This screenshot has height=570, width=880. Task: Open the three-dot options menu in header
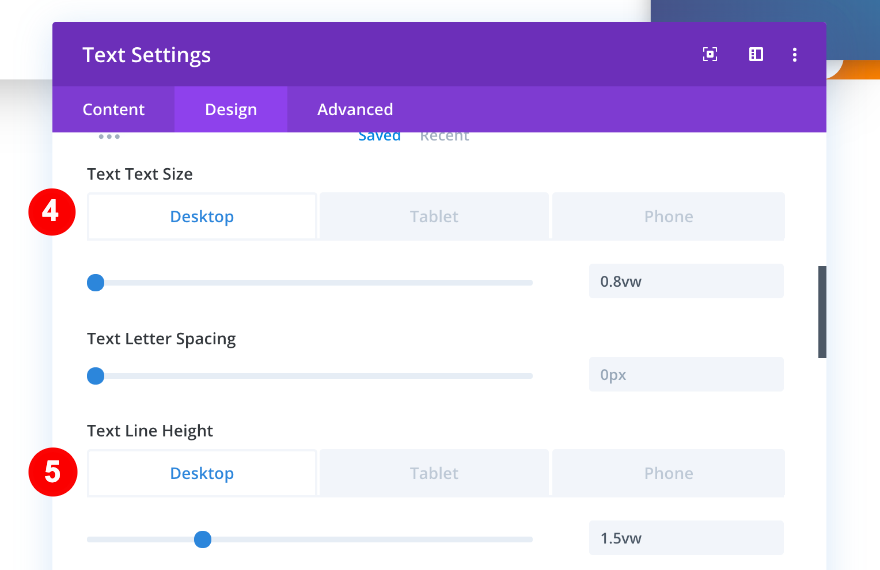tap(795, 55)
